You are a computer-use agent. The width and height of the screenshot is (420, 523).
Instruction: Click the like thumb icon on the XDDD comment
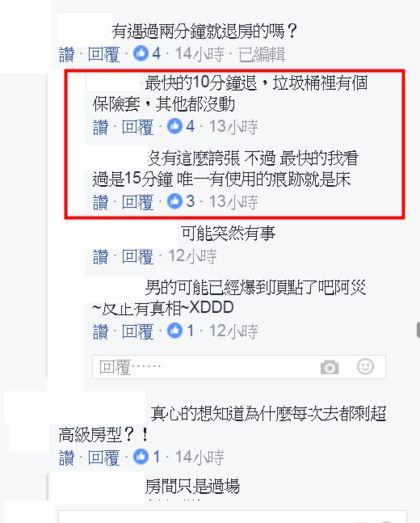coord(174,331)
